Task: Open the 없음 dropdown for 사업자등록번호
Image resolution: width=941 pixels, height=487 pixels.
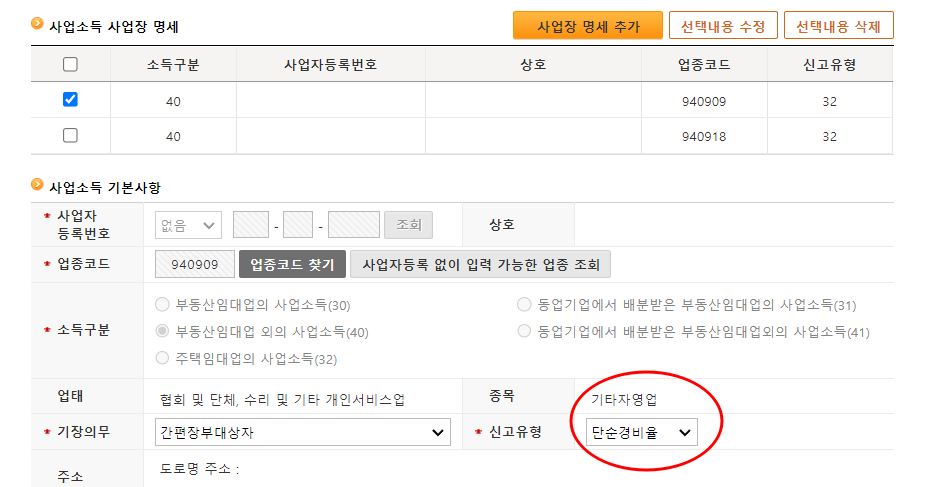Action: pyautogui.click(x=188, y=225)
